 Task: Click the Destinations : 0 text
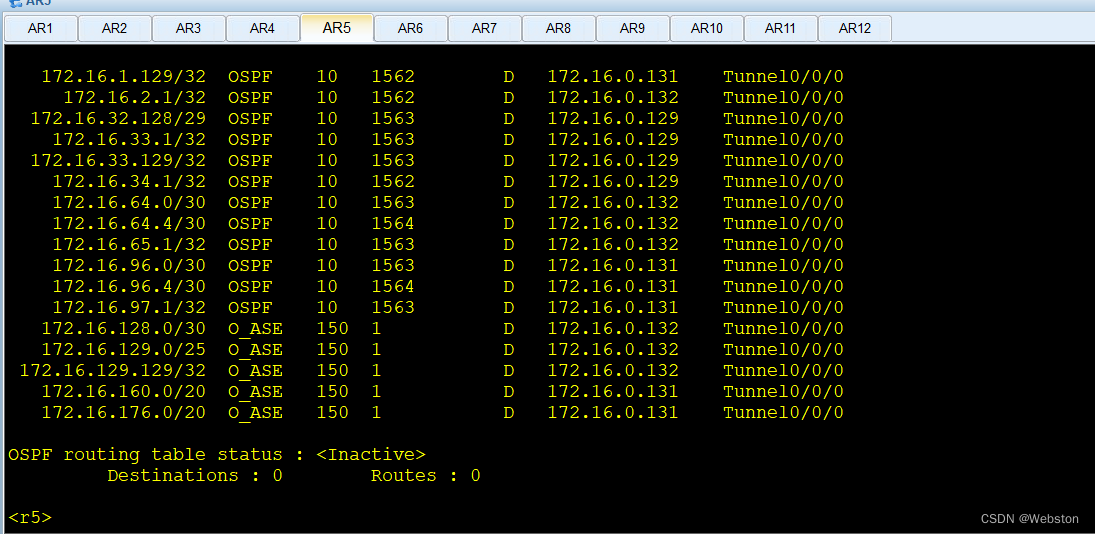[194, 475]
